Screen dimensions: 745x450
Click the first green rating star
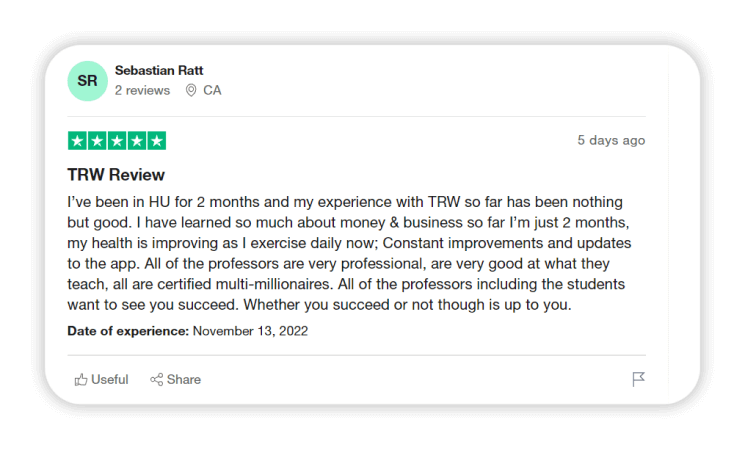pyautogui.click(x=77, y=141)
